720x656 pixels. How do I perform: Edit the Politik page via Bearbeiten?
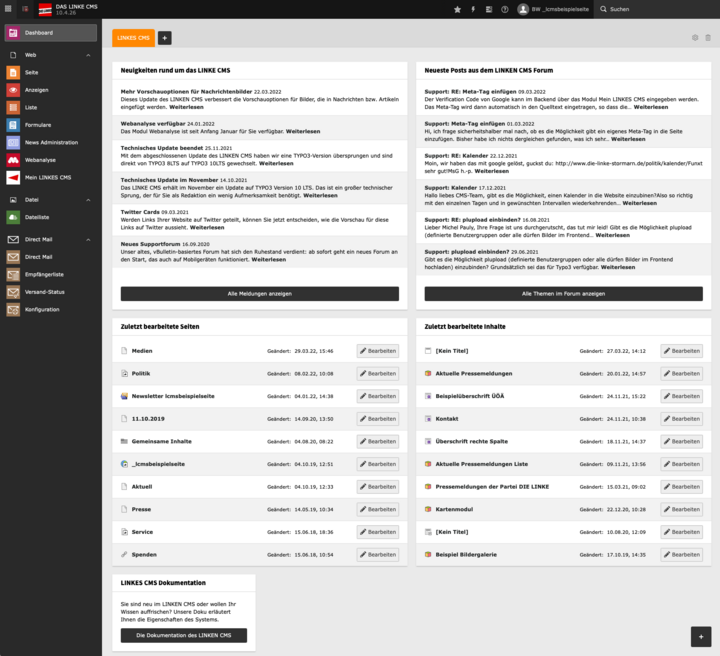tap(378, 373)
